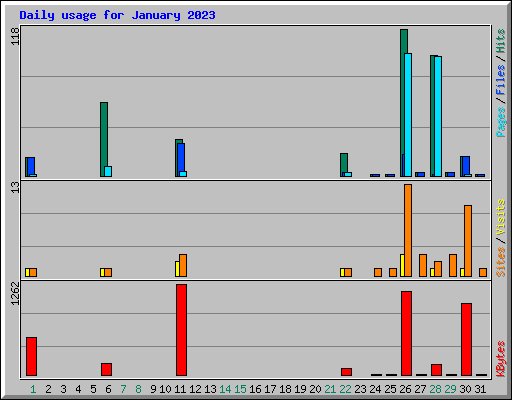Click the green day label '7'

tap(123, 389)
